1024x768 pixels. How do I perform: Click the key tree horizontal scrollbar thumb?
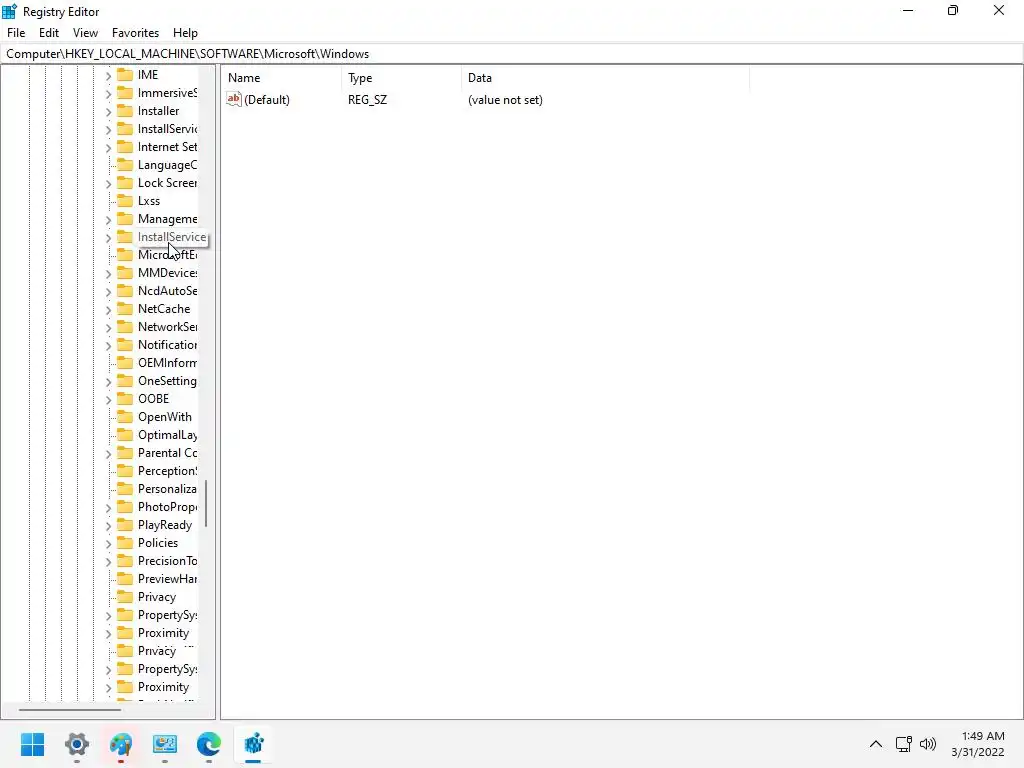70,709
